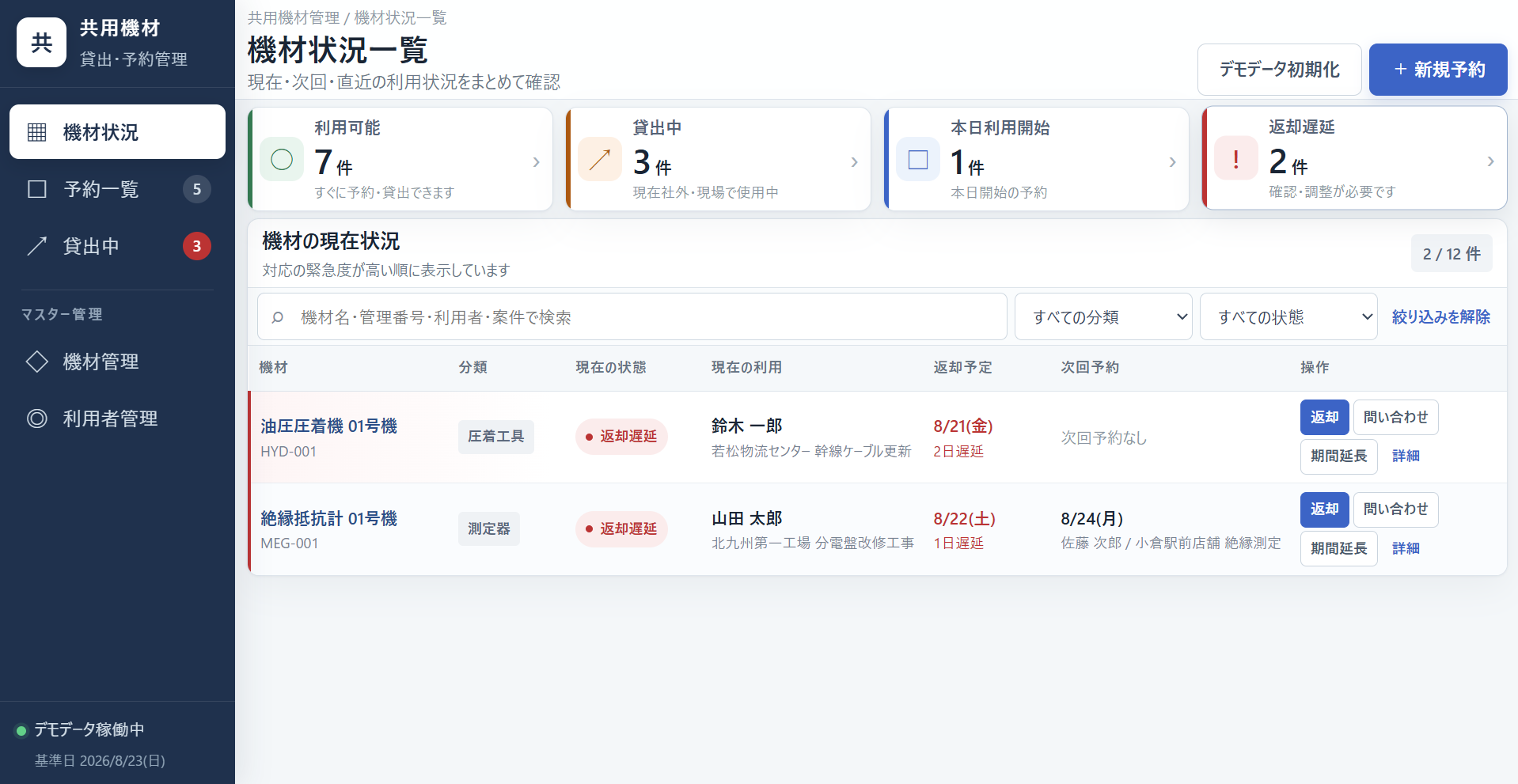Click the diamond icon beside 機材管理
This screenshot has height=784, width=1518.
(x=37, y=362)
